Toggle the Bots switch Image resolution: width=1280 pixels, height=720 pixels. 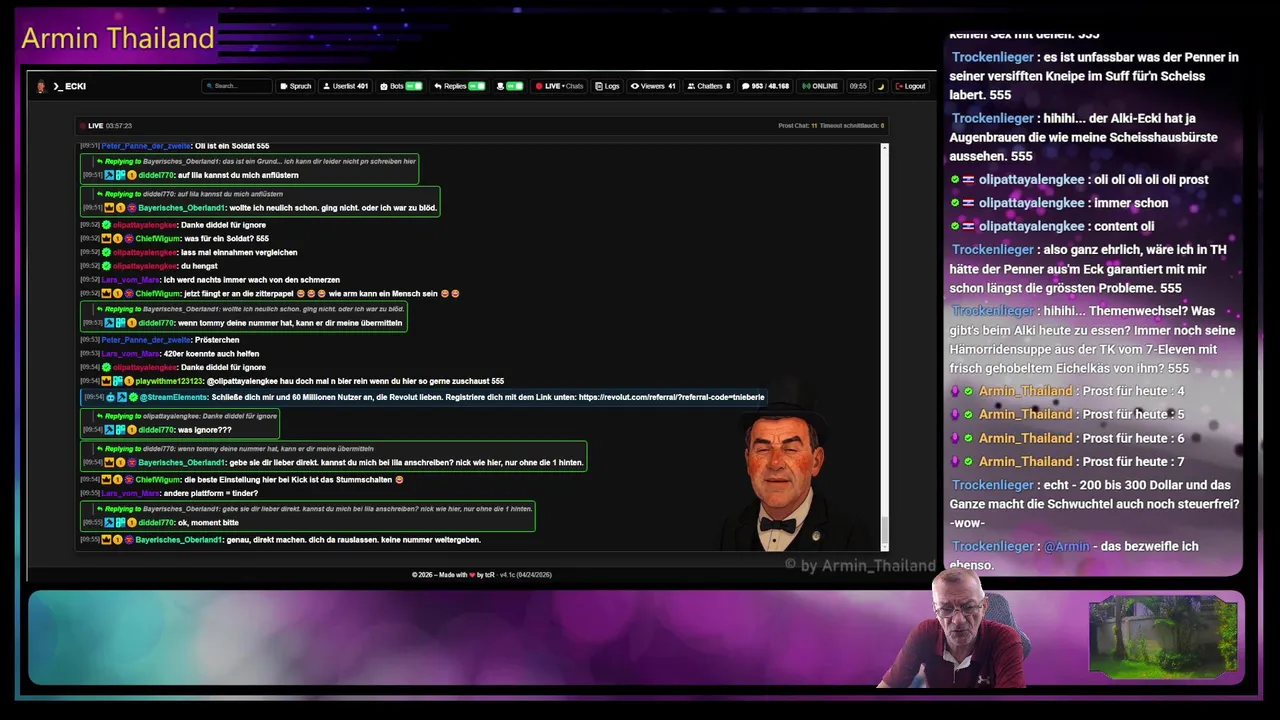pos(414,86)
